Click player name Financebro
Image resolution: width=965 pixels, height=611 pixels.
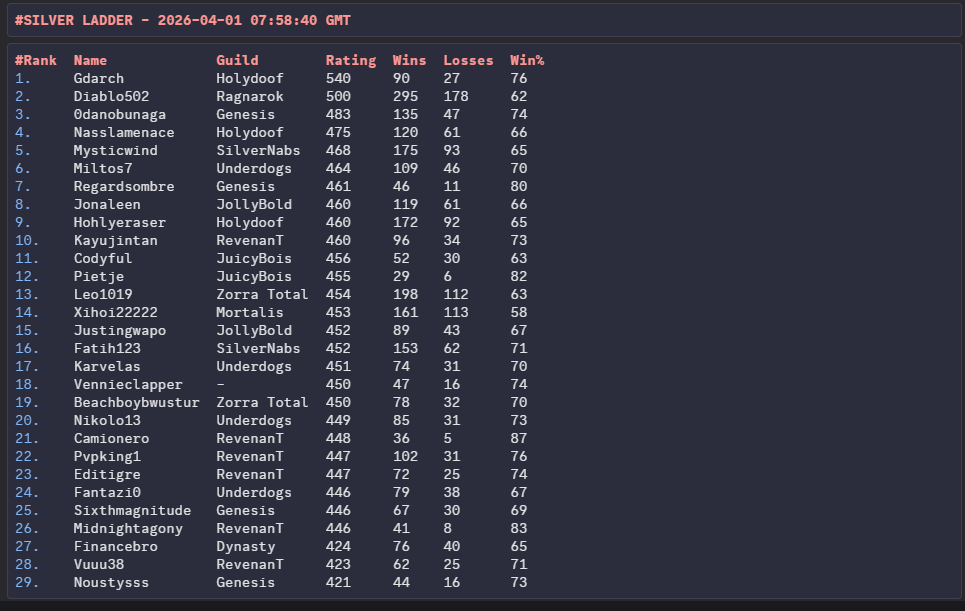tap(115, 546)
